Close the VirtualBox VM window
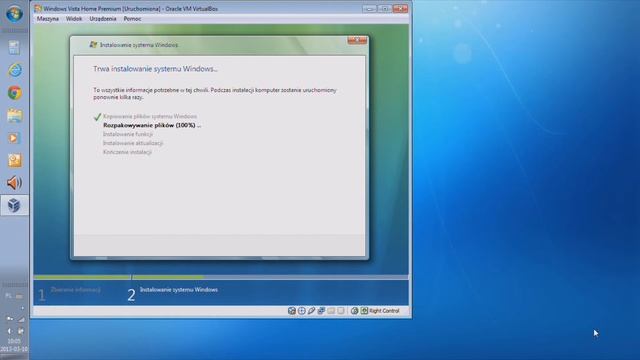Screen dimensions: 640x360 point(400,9)
